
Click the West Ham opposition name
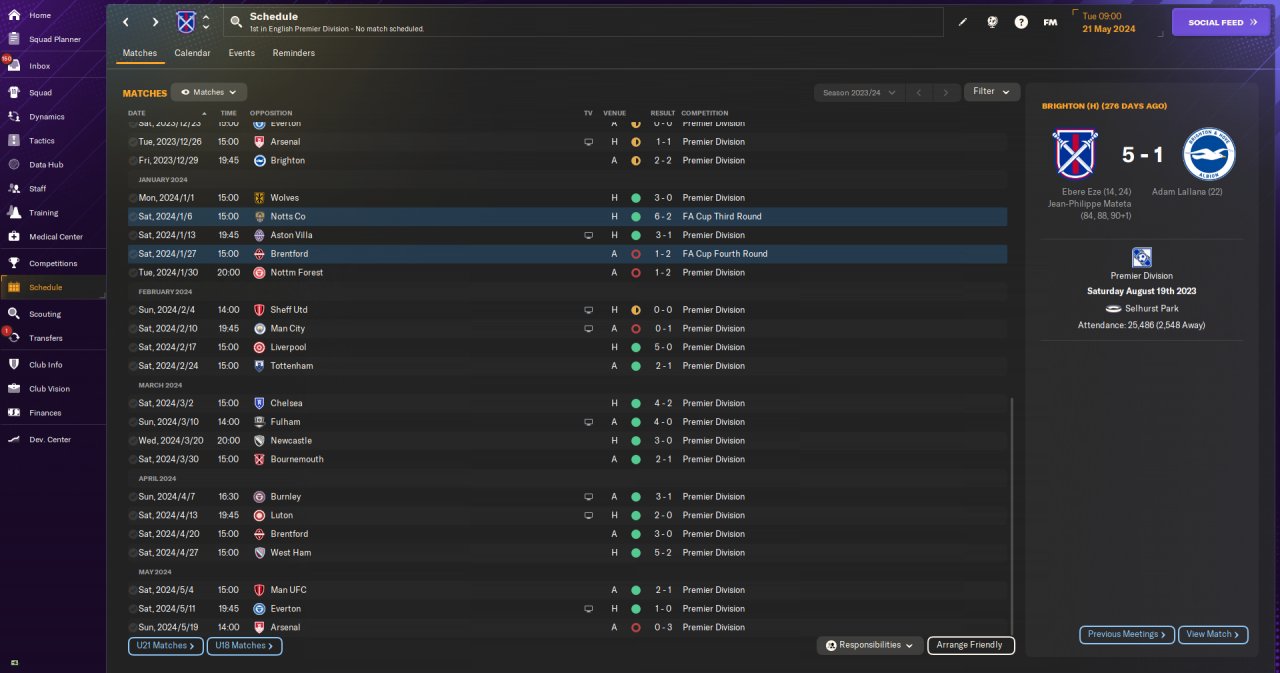tap(291, 553)
